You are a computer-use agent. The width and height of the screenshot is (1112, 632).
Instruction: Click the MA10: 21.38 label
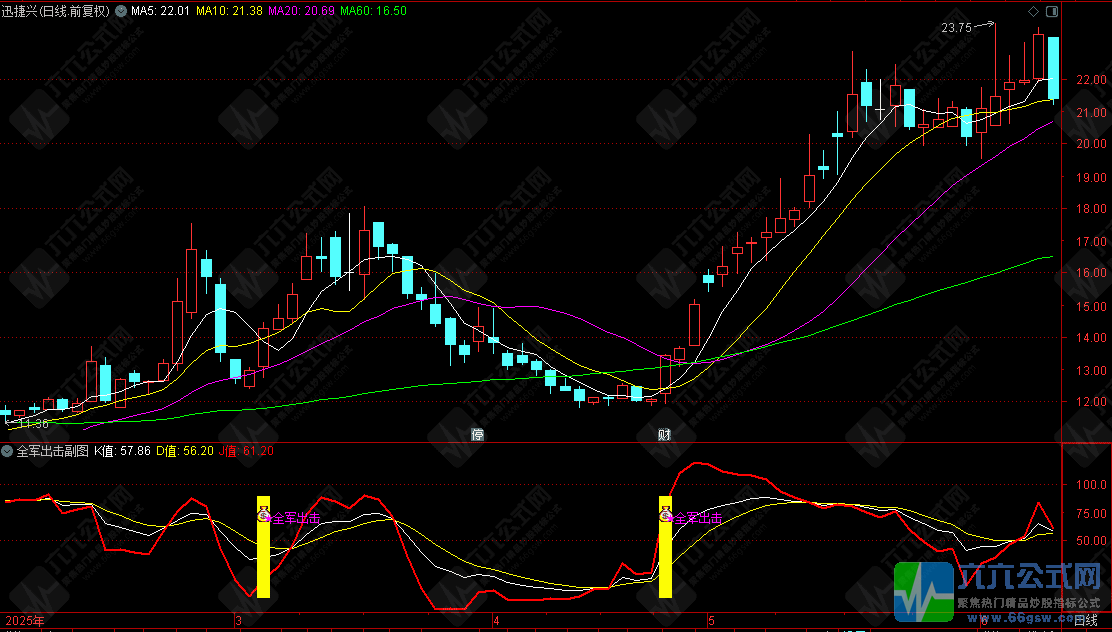[x=229, y=11]
